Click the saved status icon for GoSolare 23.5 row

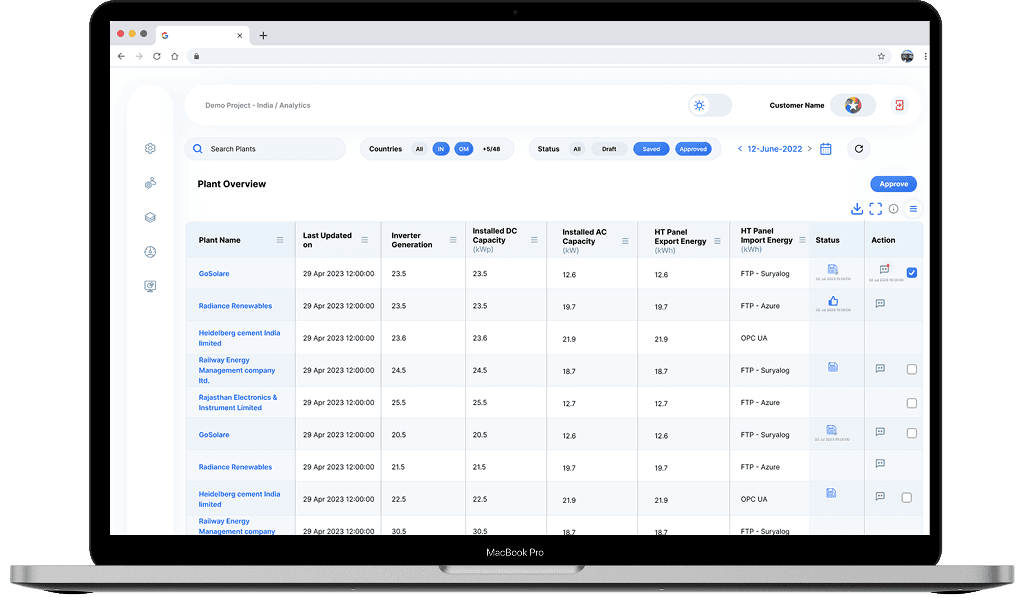(x=833, y=269)
